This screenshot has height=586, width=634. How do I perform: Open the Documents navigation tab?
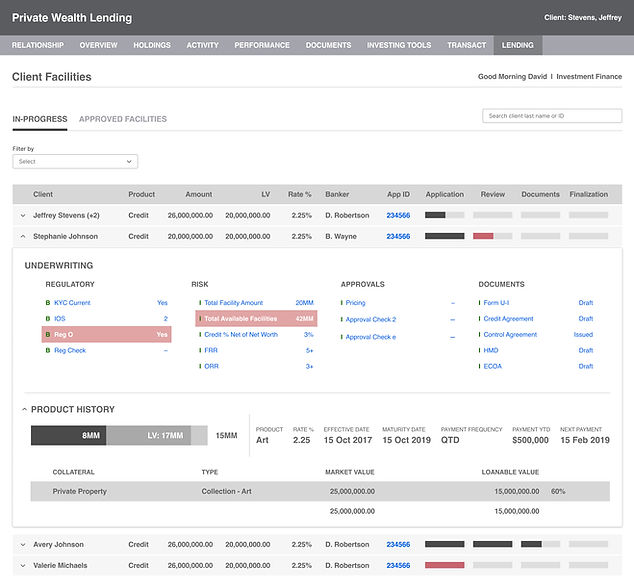pyautogui.click(x=328, y=45)
